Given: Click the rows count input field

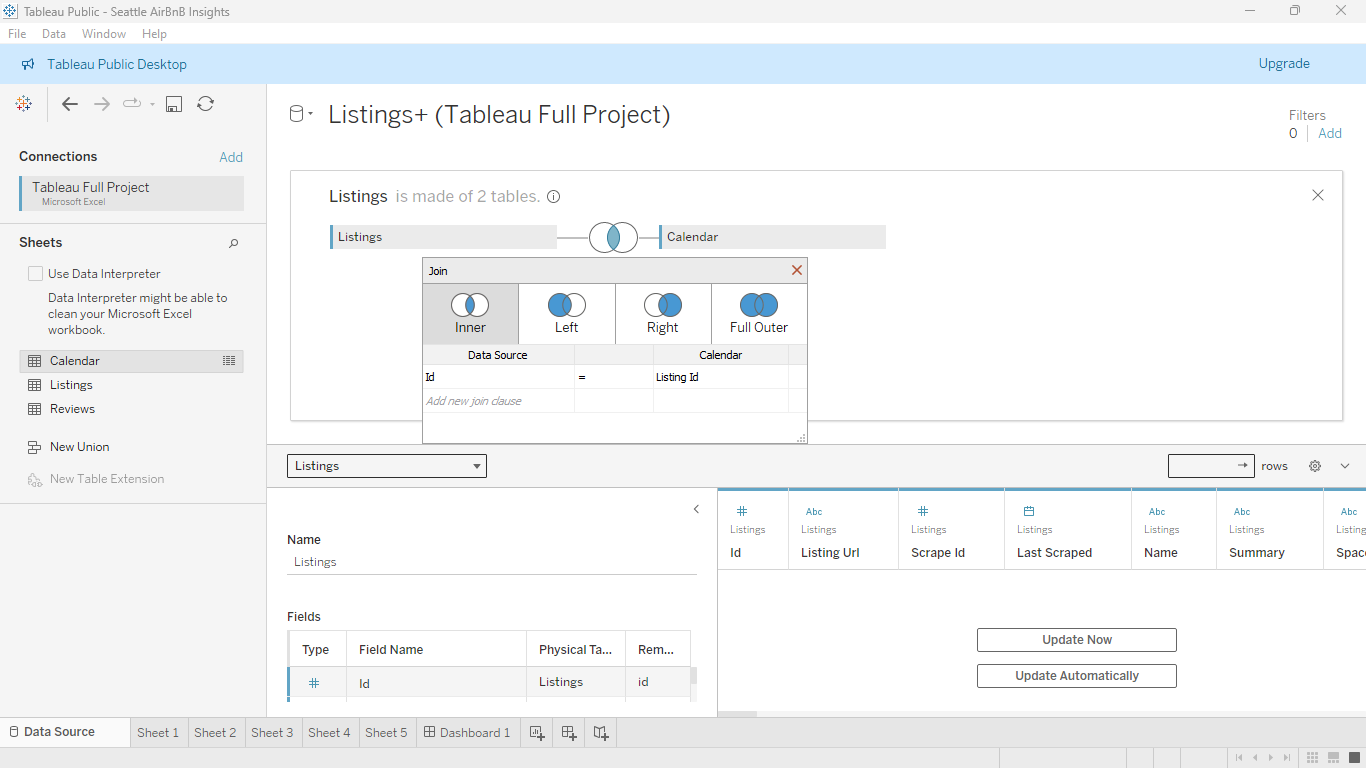Looking at the screenshot, I should pyautogui.click(x=1211, y=466).
